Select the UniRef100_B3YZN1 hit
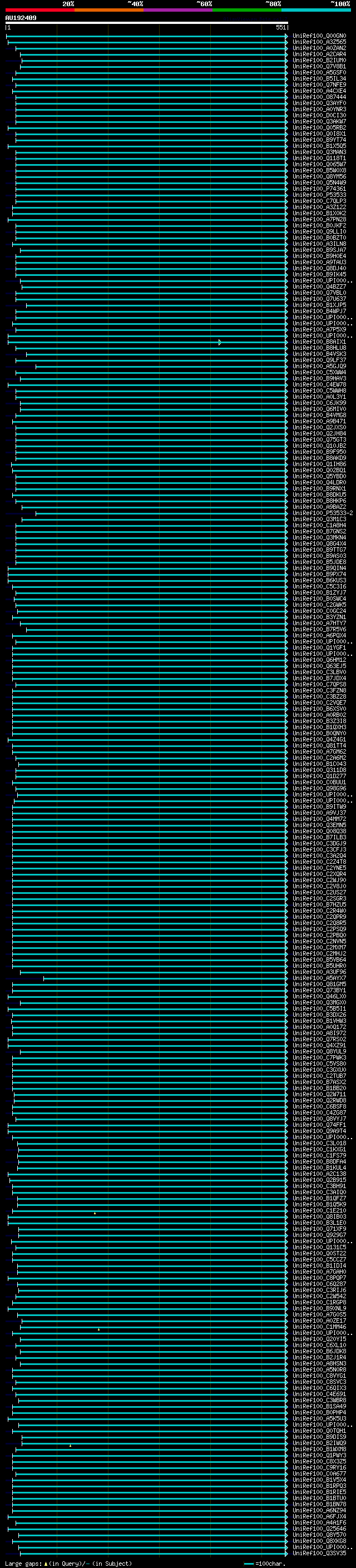356x1568 pixels. pyautogui.click(x=319, y=617)
